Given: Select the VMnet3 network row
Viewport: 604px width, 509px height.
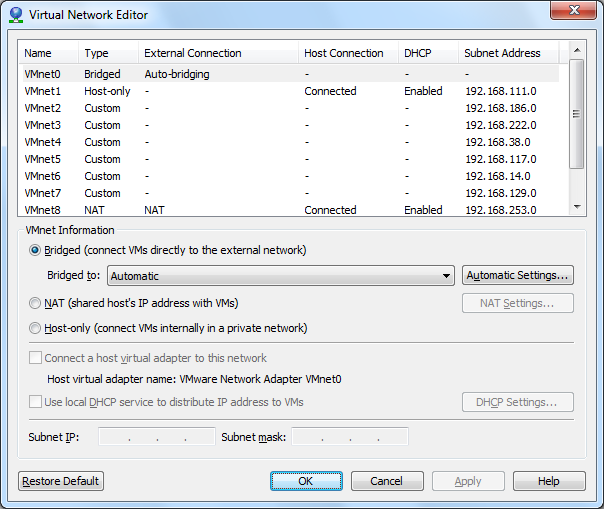Looking at the screenshot, I should coord(291,125).
